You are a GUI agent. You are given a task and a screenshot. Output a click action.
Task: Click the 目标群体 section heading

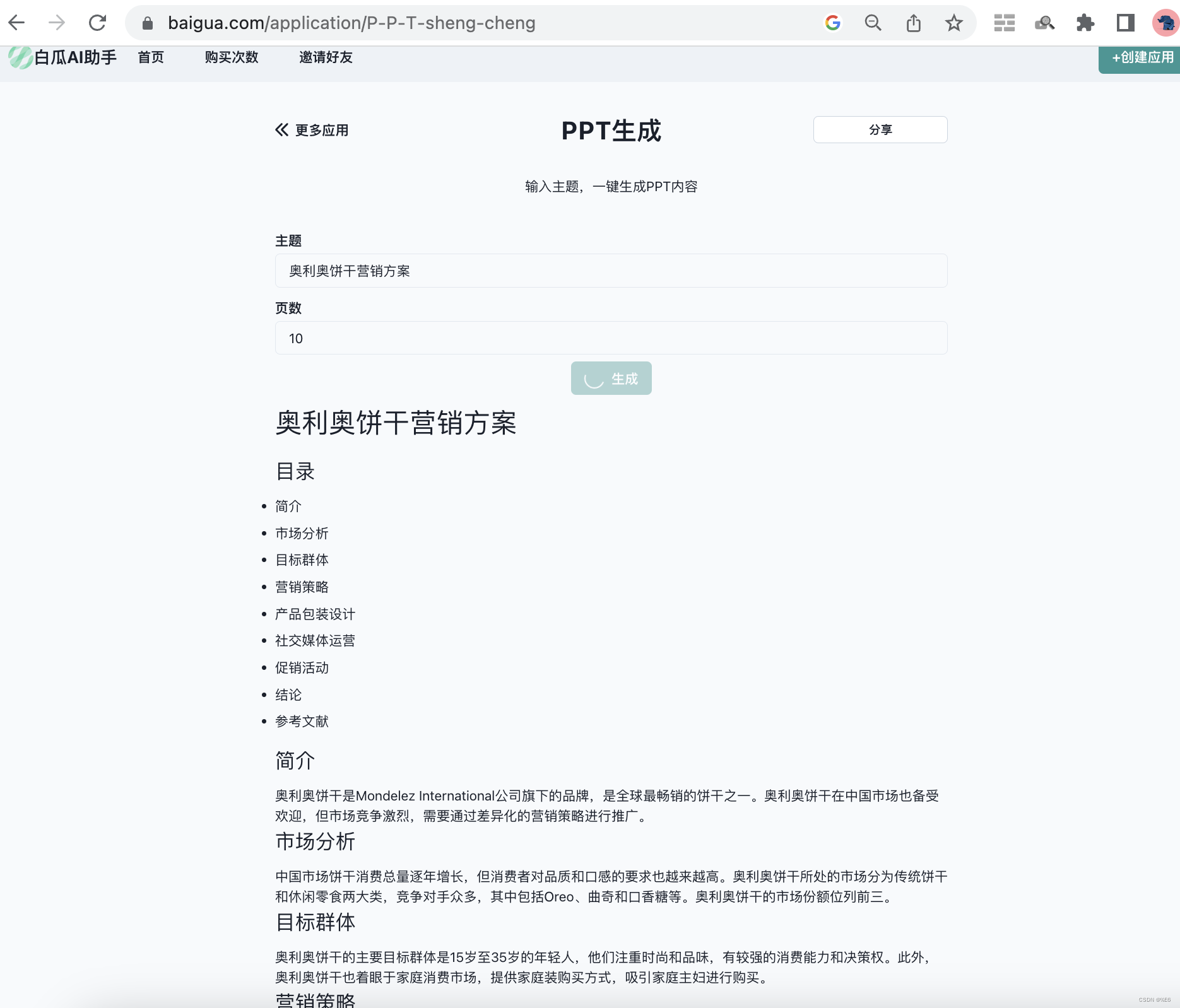pyautogui.click(x=316, y=922)
